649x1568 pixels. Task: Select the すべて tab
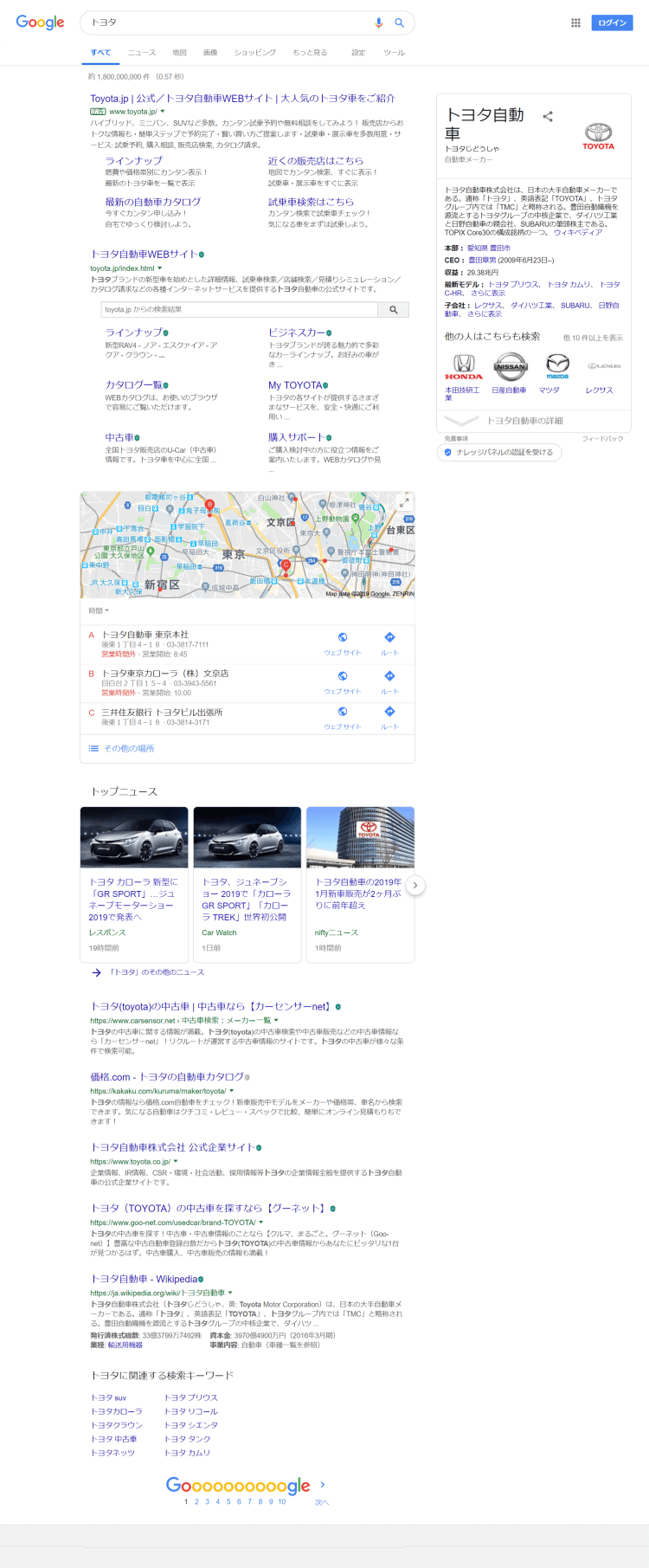[101, 53]
